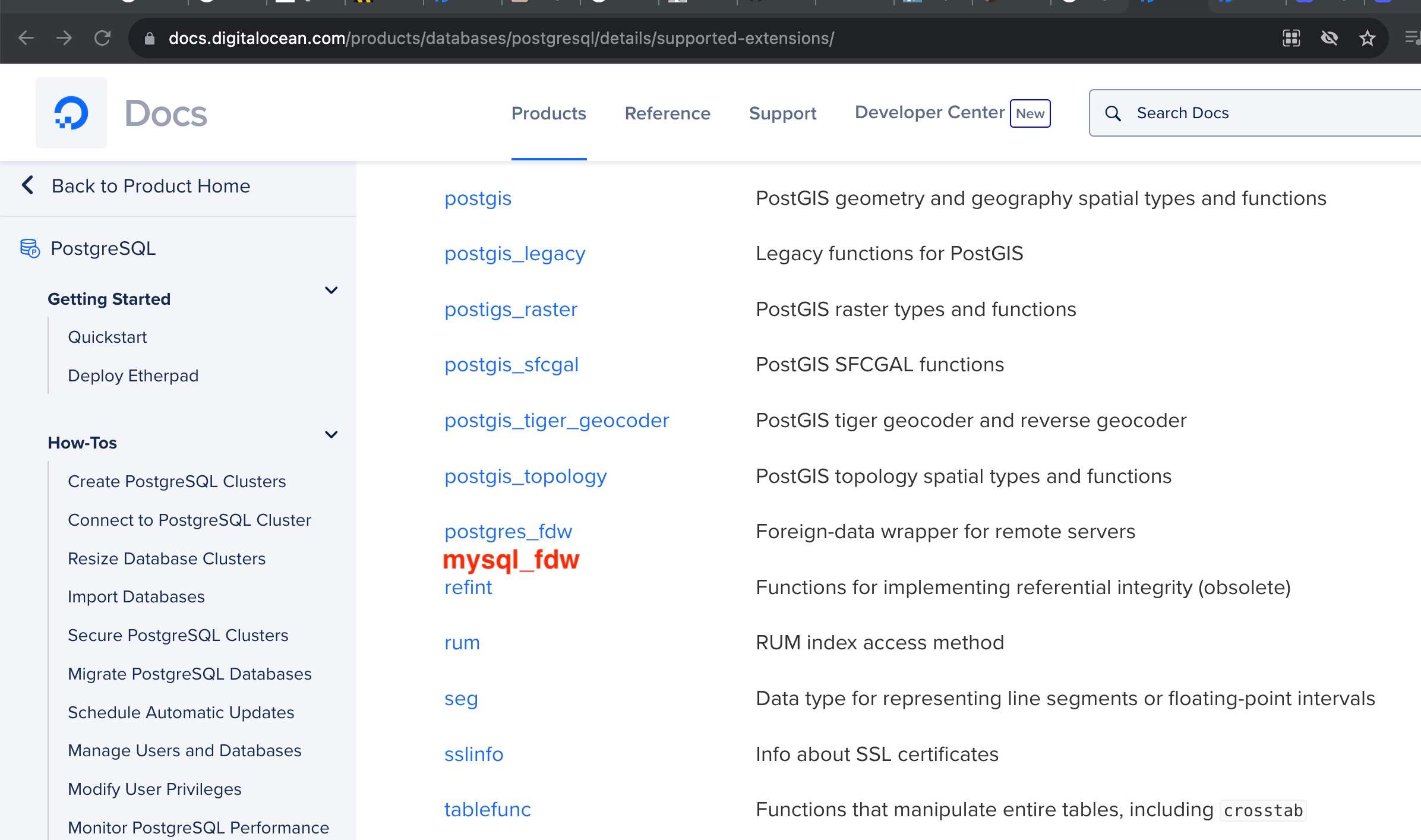Click 'Legacy functions for PostGIS' description

[x=889, y=254]
